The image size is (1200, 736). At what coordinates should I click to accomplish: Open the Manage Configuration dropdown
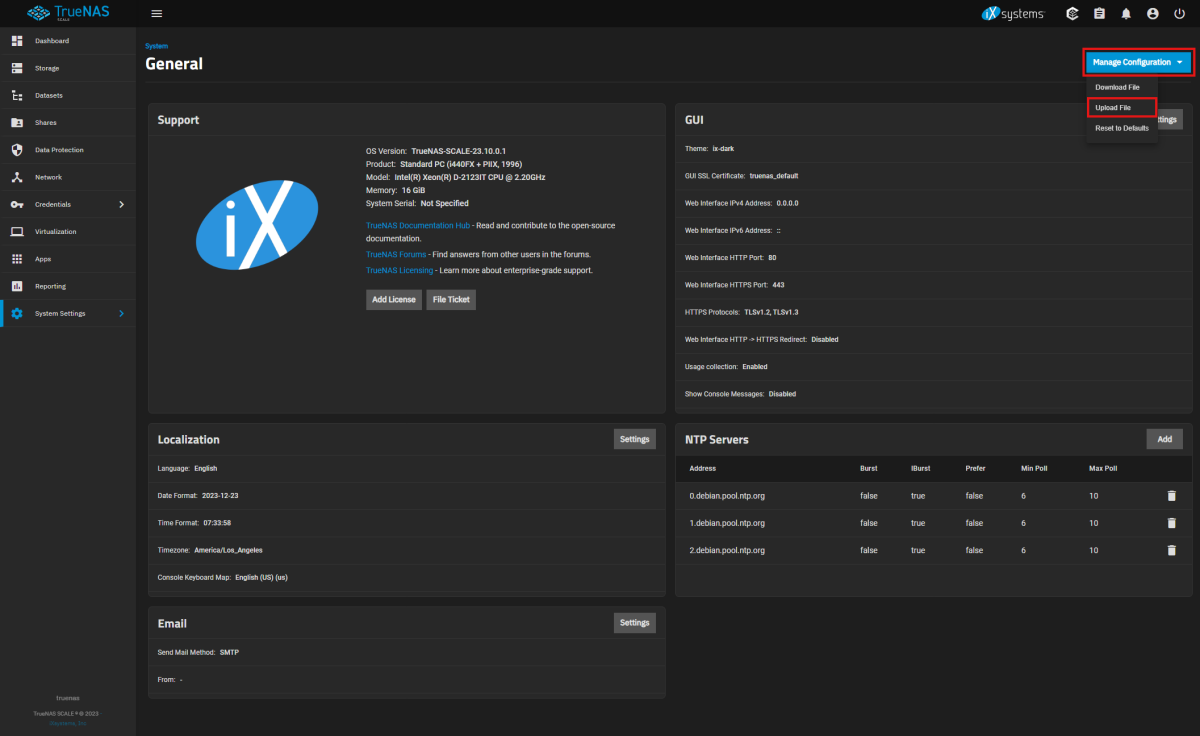tap(1139, 62)
